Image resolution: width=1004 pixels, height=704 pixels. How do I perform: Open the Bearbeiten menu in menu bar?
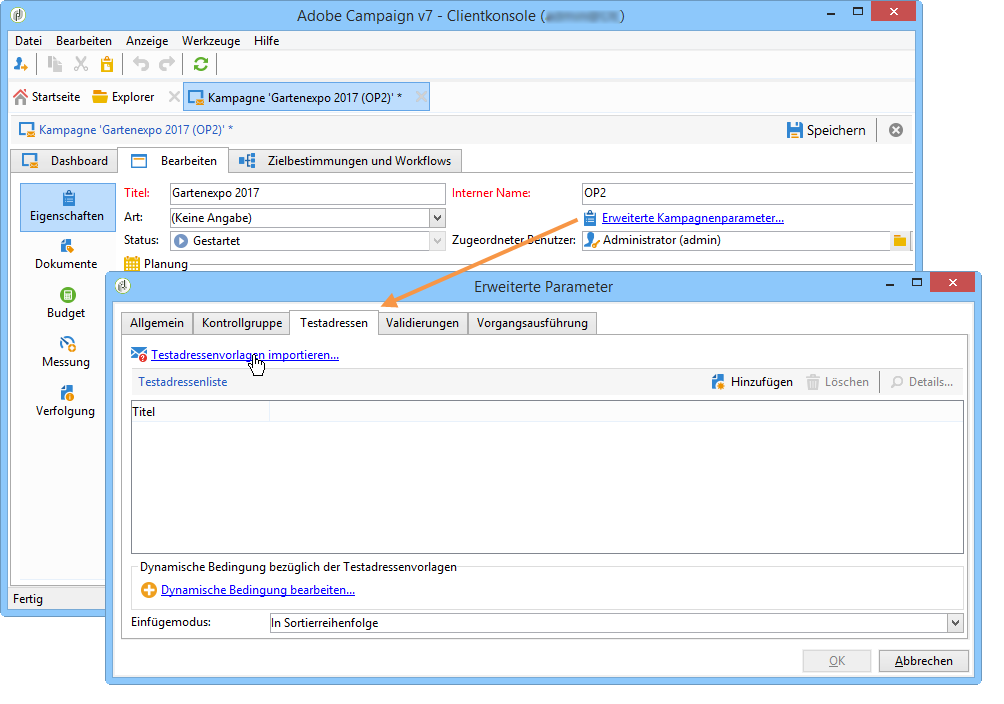pos(84,41)
